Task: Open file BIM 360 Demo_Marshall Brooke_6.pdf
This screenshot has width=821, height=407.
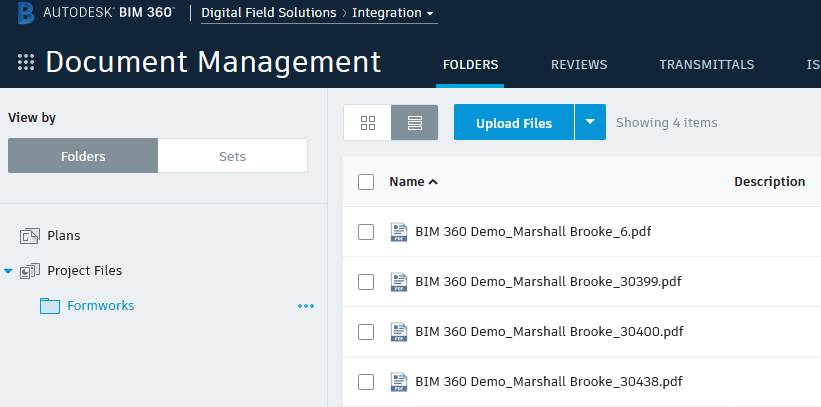Action: [533, 232]
